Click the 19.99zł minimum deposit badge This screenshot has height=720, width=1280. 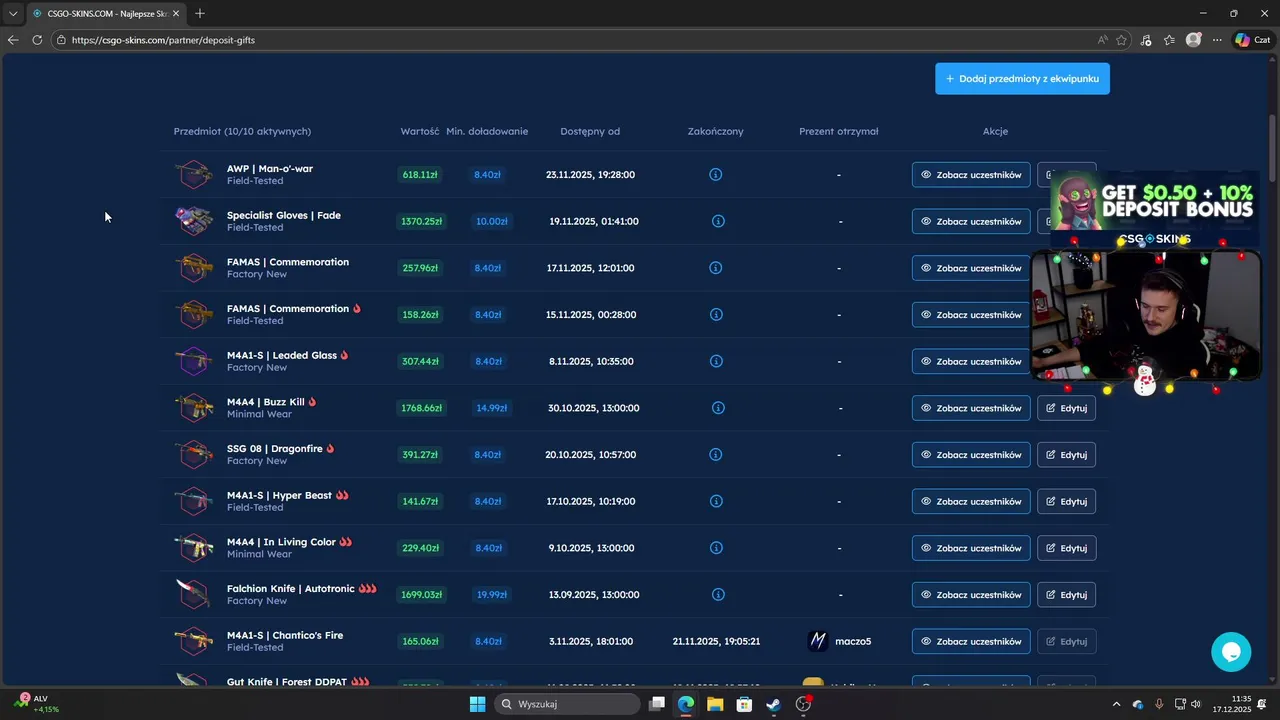click(x=491, y=594)
